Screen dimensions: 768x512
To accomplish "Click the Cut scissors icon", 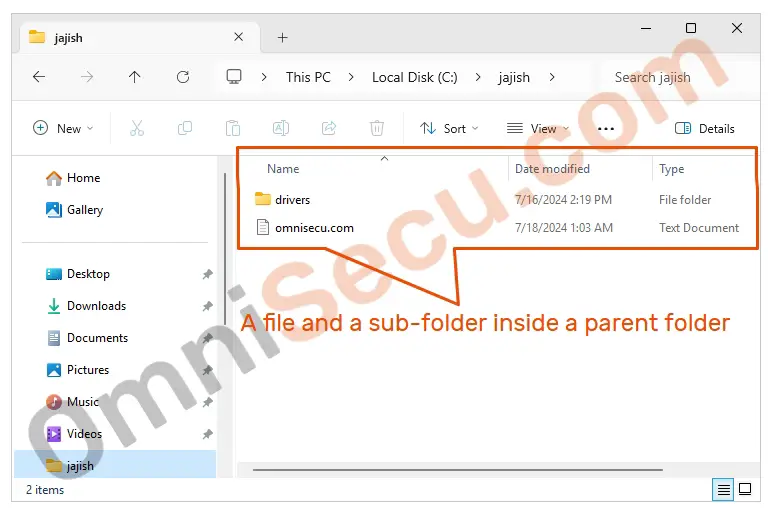I will (x=137, y=128).
